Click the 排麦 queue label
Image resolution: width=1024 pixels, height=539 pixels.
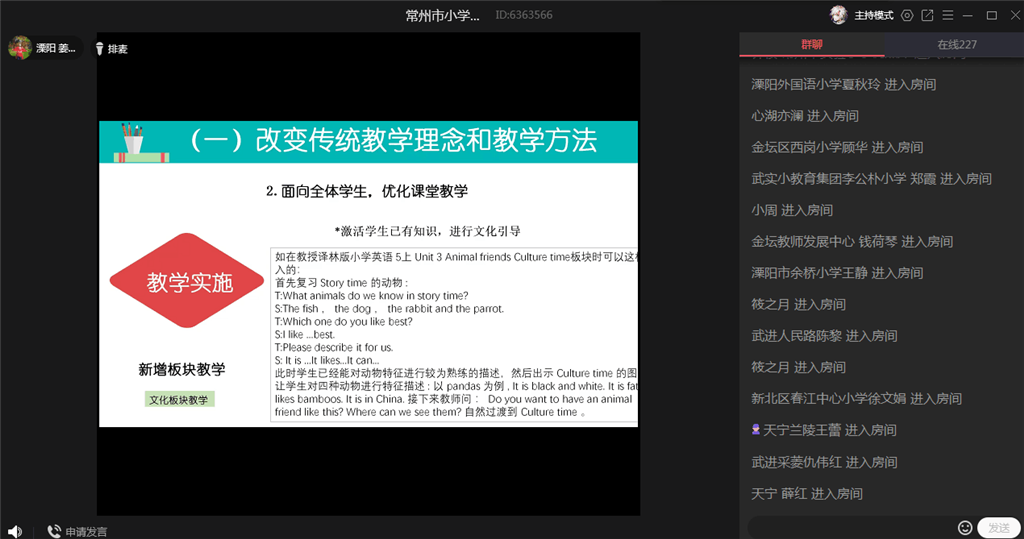pos(118,49)
